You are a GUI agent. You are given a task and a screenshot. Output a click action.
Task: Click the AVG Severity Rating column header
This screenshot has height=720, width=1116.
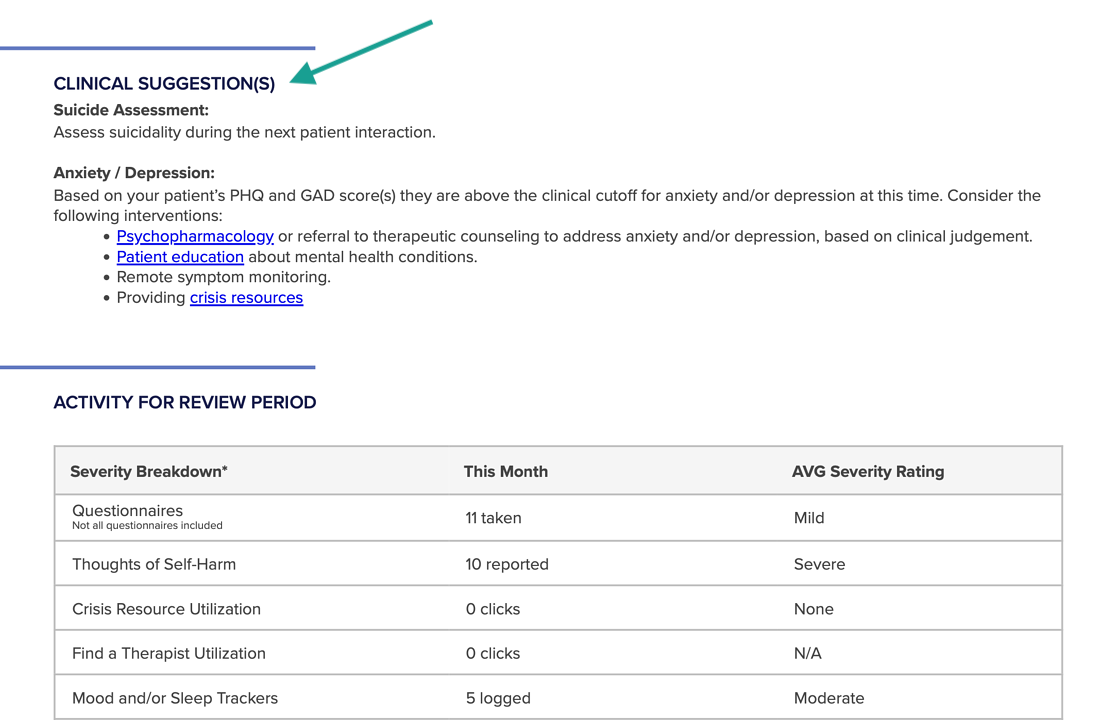tap(868, 472)
